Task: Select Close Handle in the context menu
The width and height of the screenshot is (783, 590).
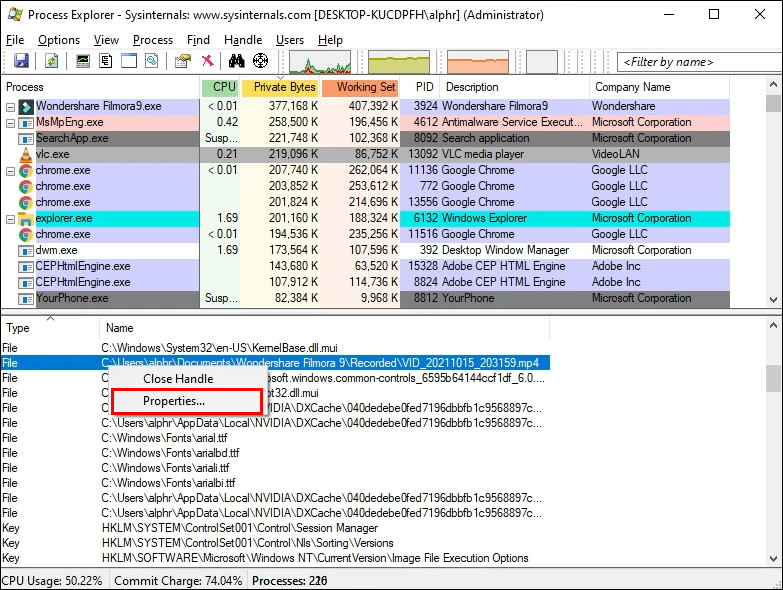Action: tap(178, 379)
